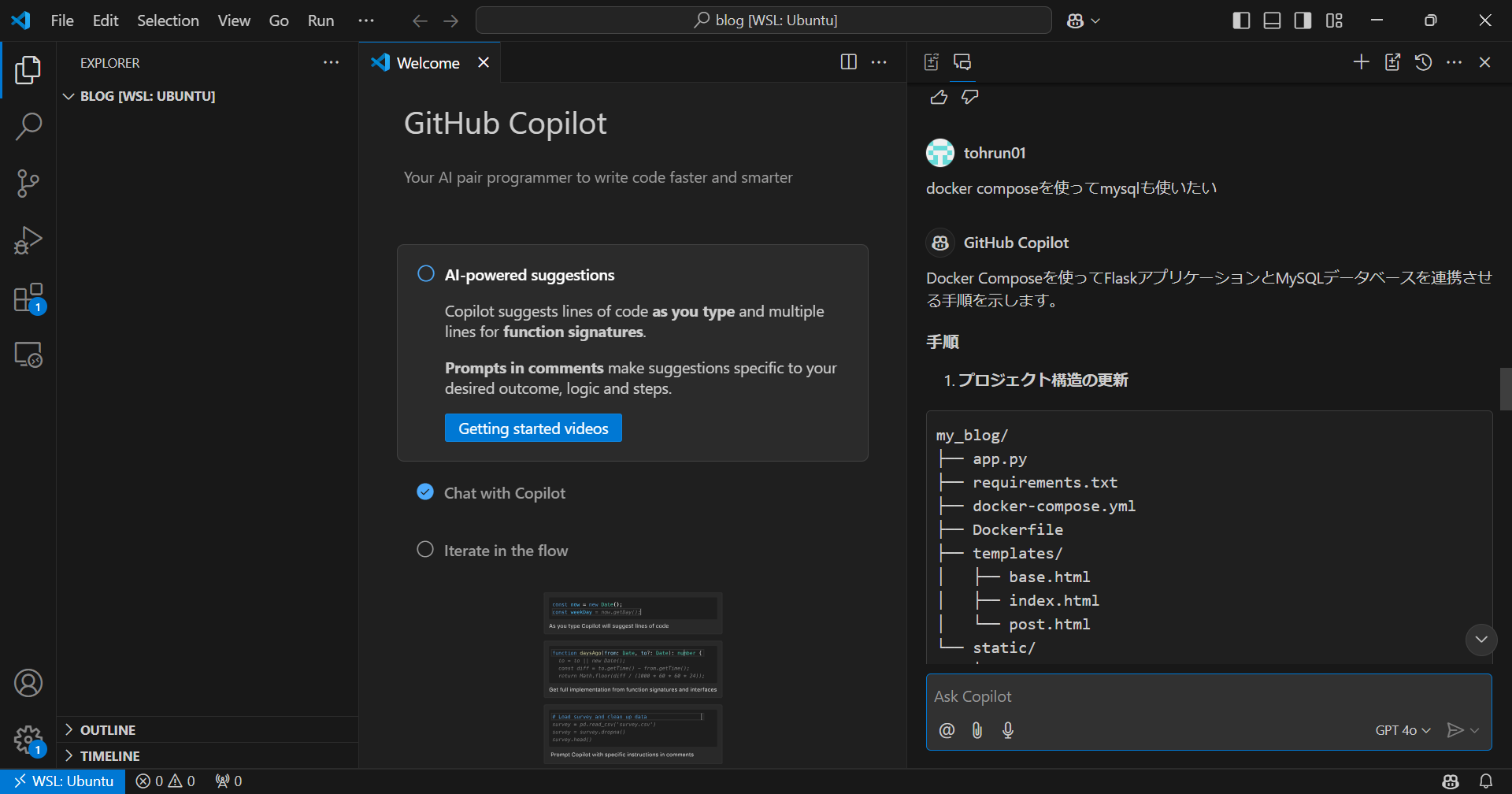The width and height of the screenshot is (1512, 794).
Task: Show Copilot chat history
Action: click(1423, 62)
